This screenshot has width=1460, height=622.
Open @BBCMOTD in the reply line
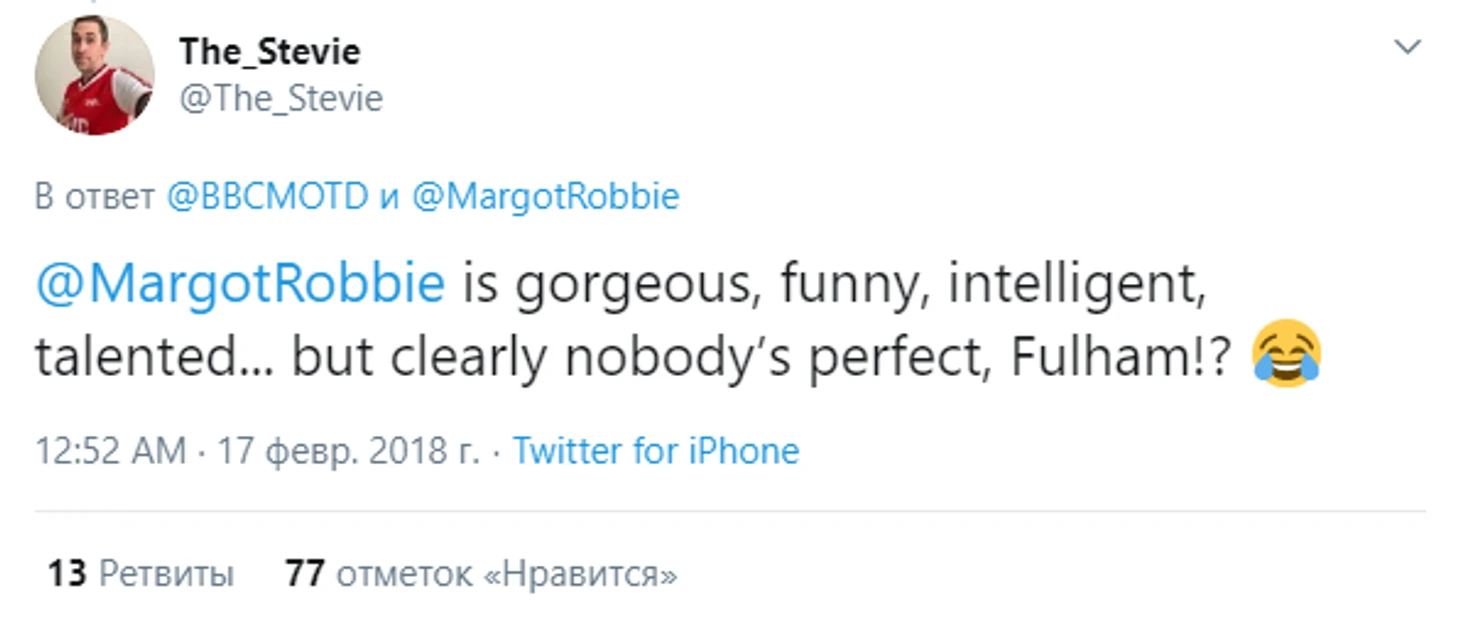266,196
